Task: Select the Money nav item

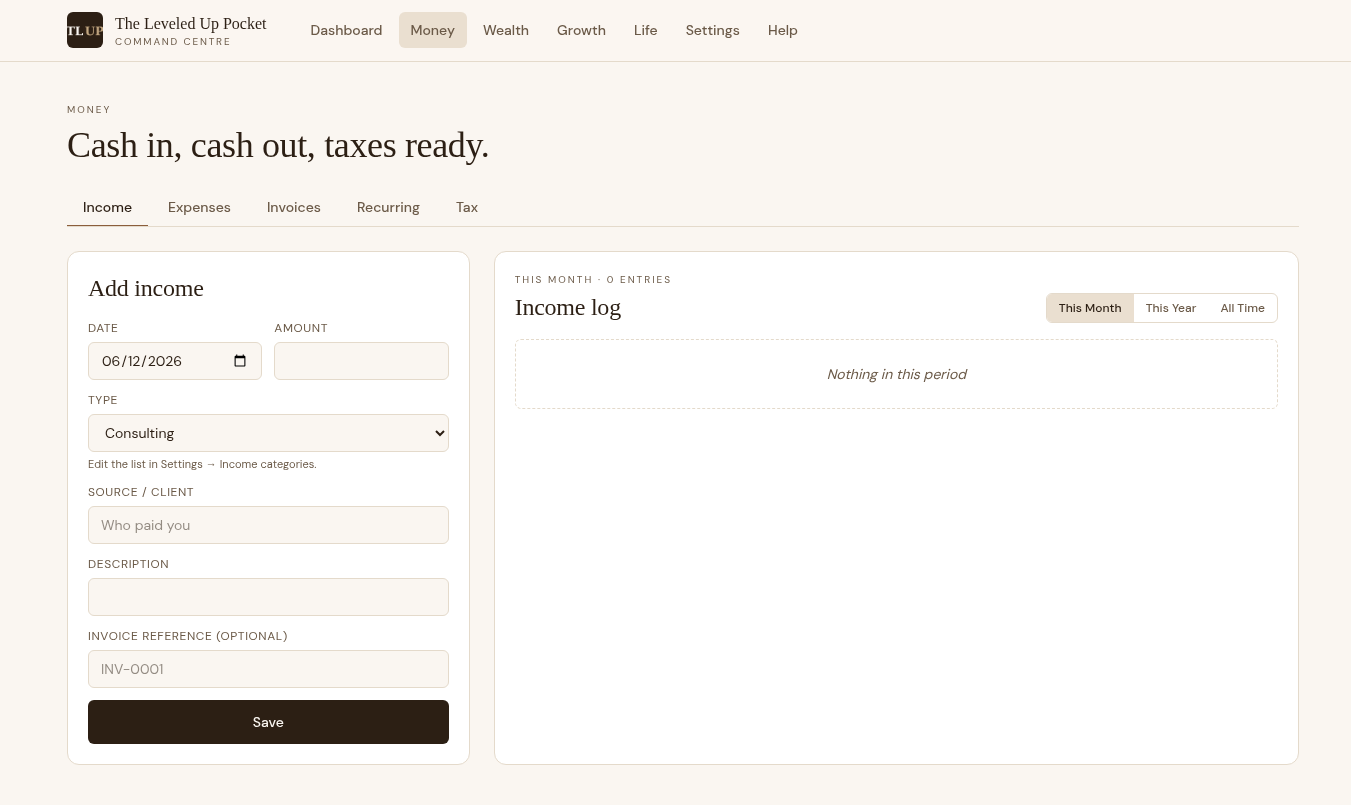Action: coord(432,30)
